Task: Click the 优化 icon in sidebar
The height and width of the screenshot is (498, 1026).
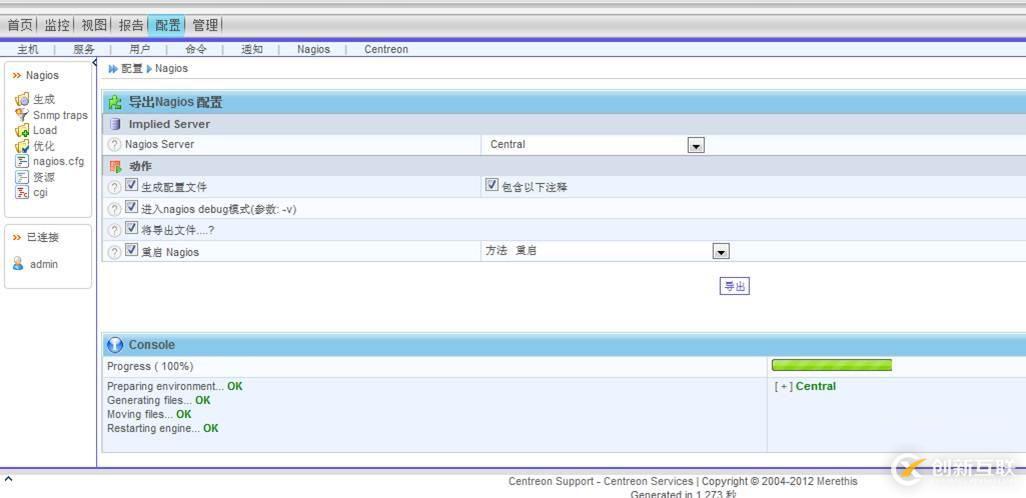Action: (22, 146)
